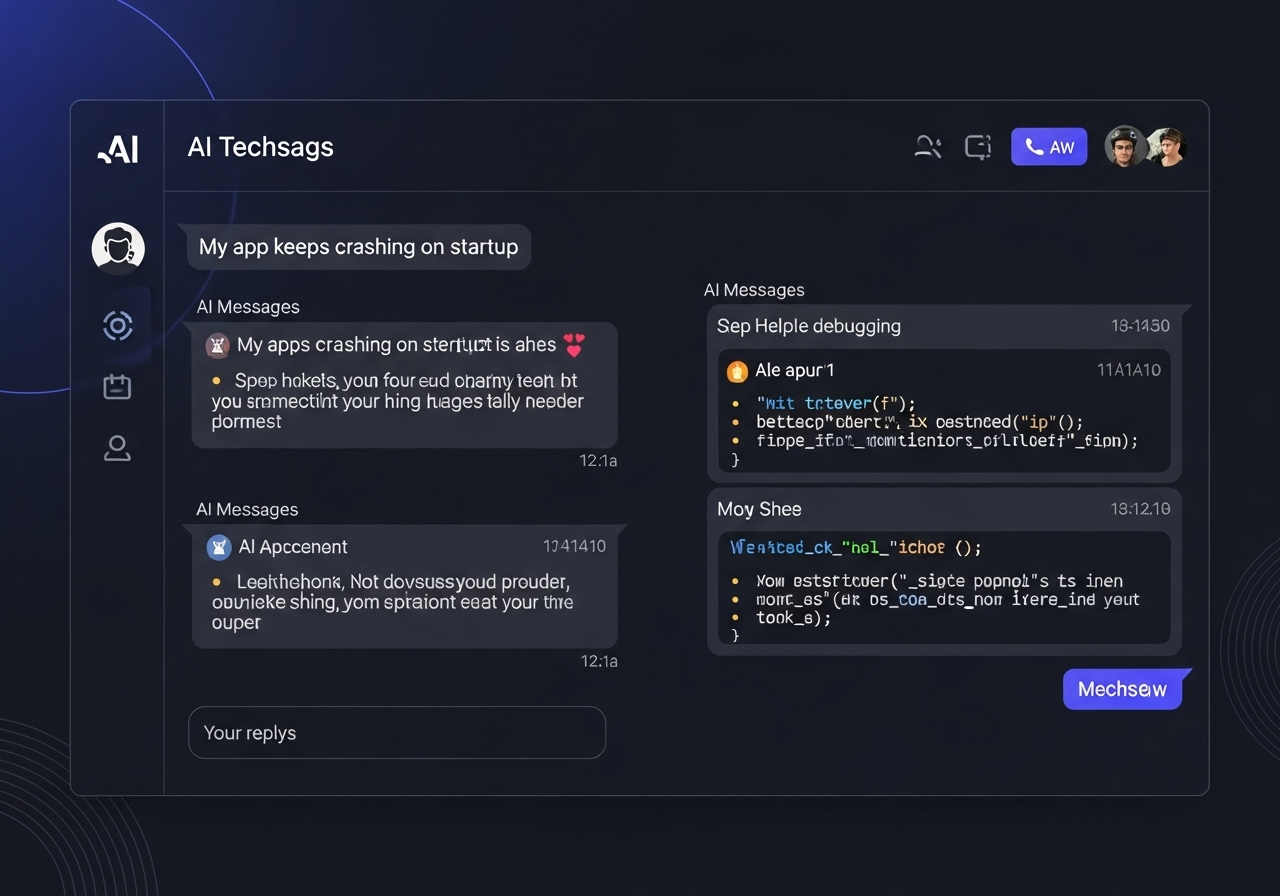1280x896 pixels.
Task: Click the first participant avatar in header
Action: pos(1125,147)
